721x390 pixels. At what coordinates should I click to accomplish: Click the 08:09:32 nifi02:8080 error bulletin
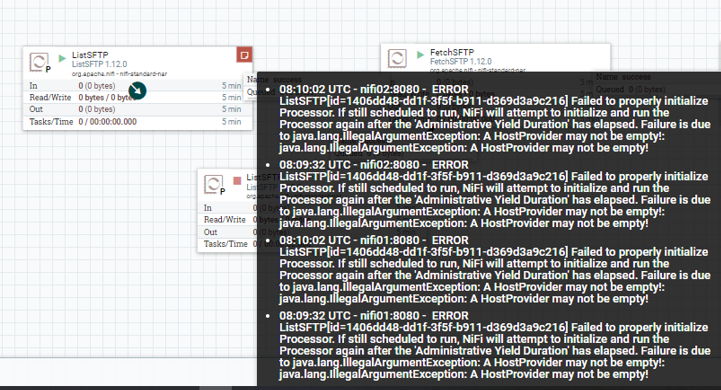click(495, 194)
